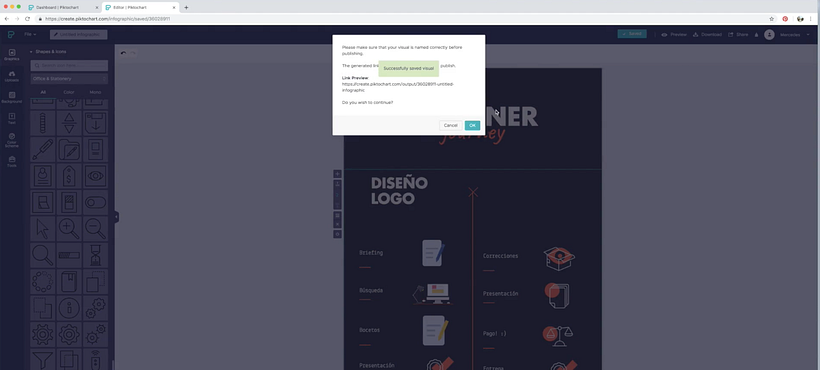
Task: Select the Briefing label on the canvas
Action: [371, 253]
